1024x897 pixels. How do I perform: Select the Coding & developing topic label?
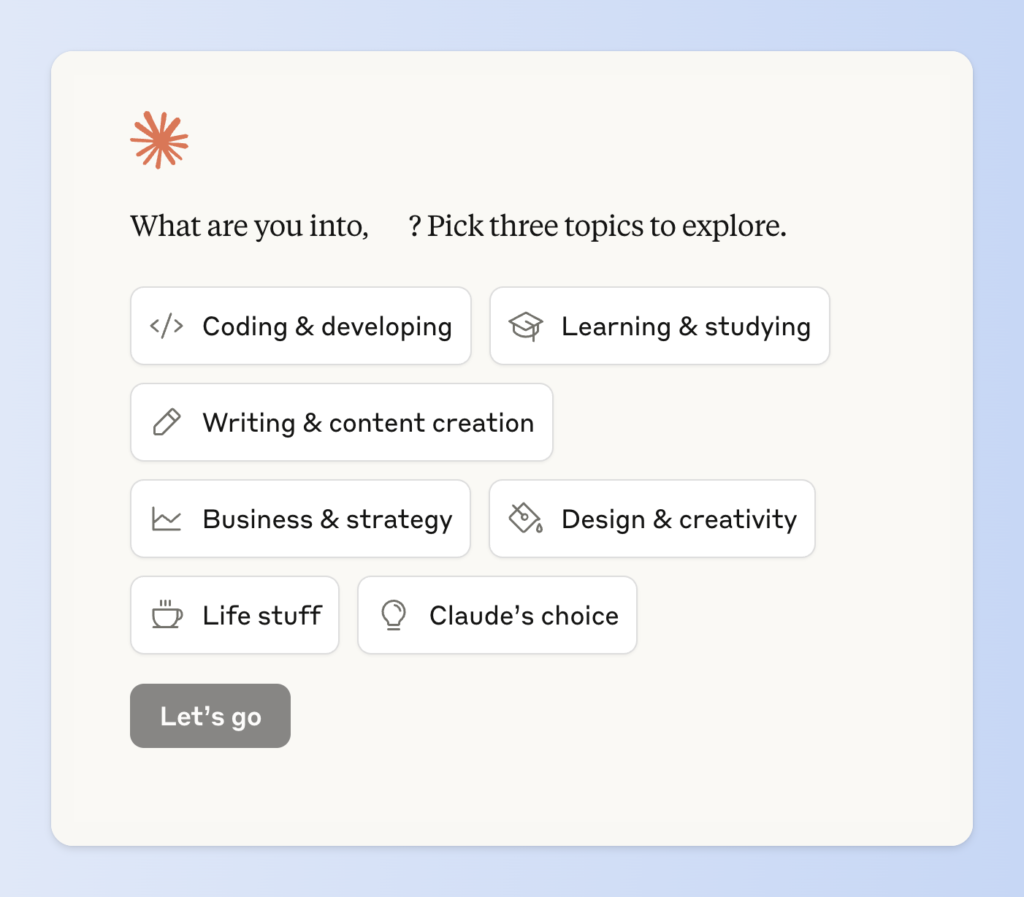click(327, 326)
